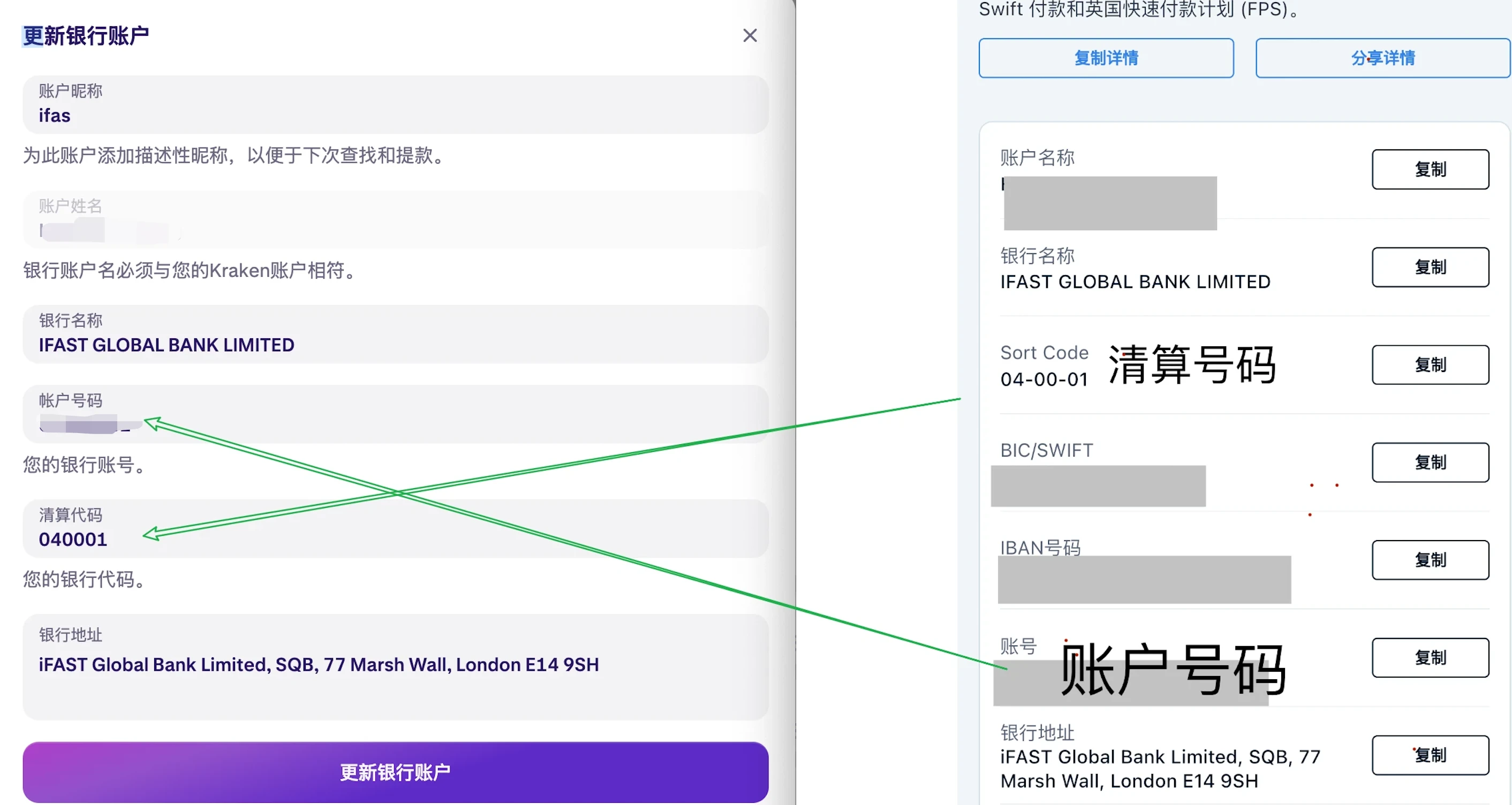Select the hint text 您的银行账号。

click(x=85, y=465)
